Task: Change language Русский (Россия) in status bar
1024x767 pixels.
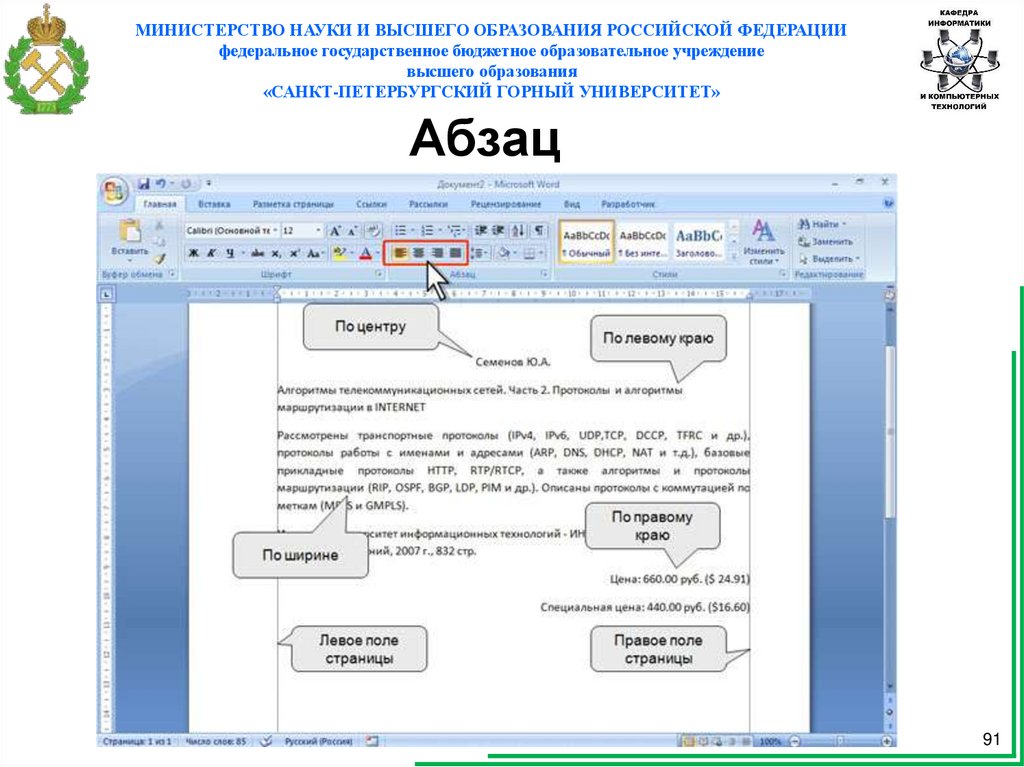Action: 318,742
